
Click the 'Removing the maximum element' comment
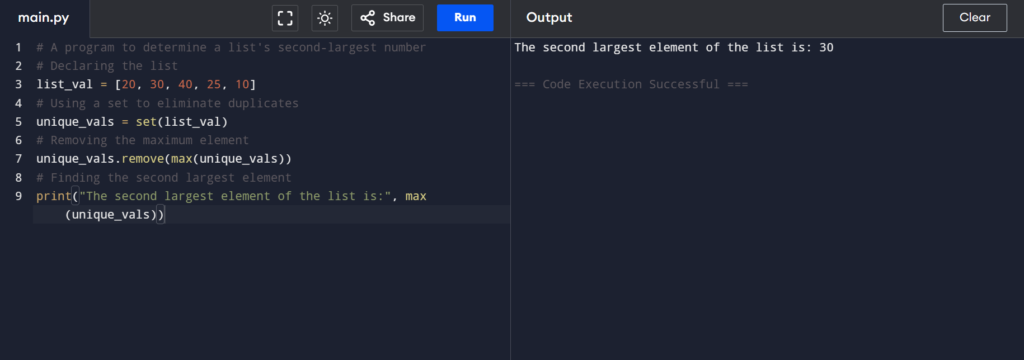click(142, 140)
